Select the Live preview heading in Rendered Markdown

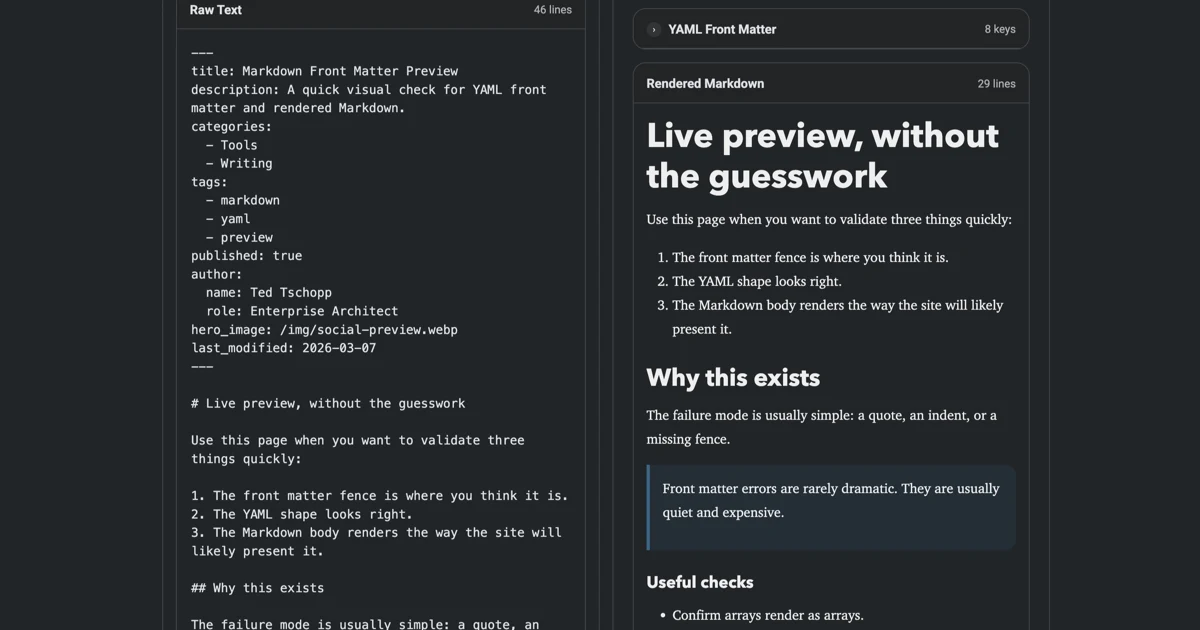point(820,155)
